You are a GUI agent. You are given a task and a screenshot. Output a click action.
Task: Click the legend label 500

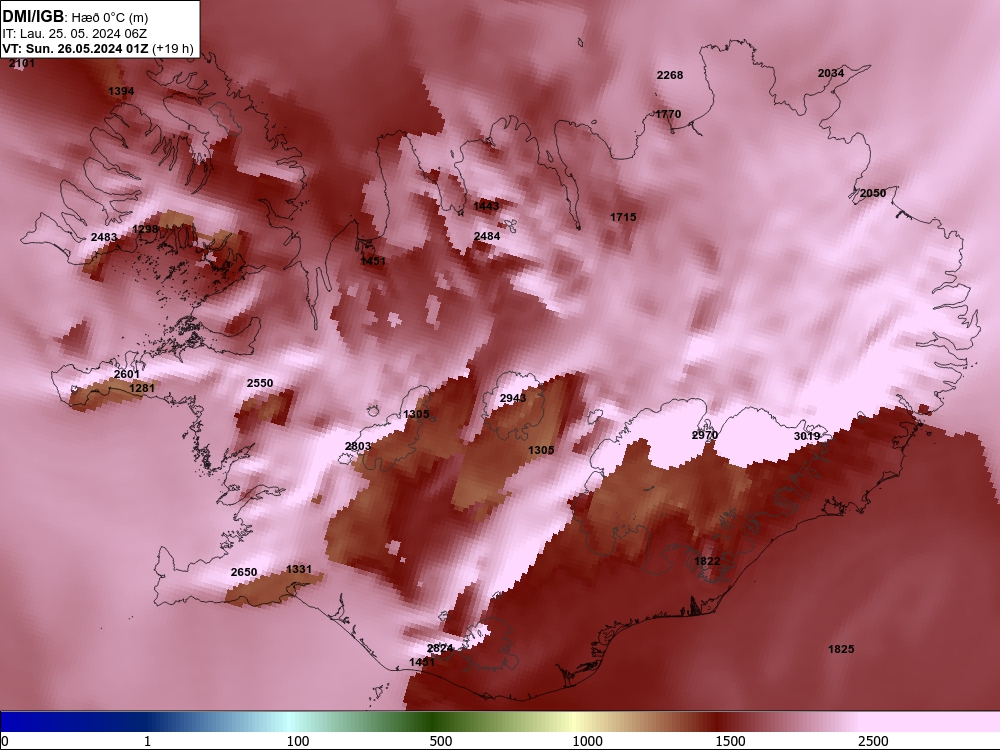pyautogui.click(x=441, y=741)
